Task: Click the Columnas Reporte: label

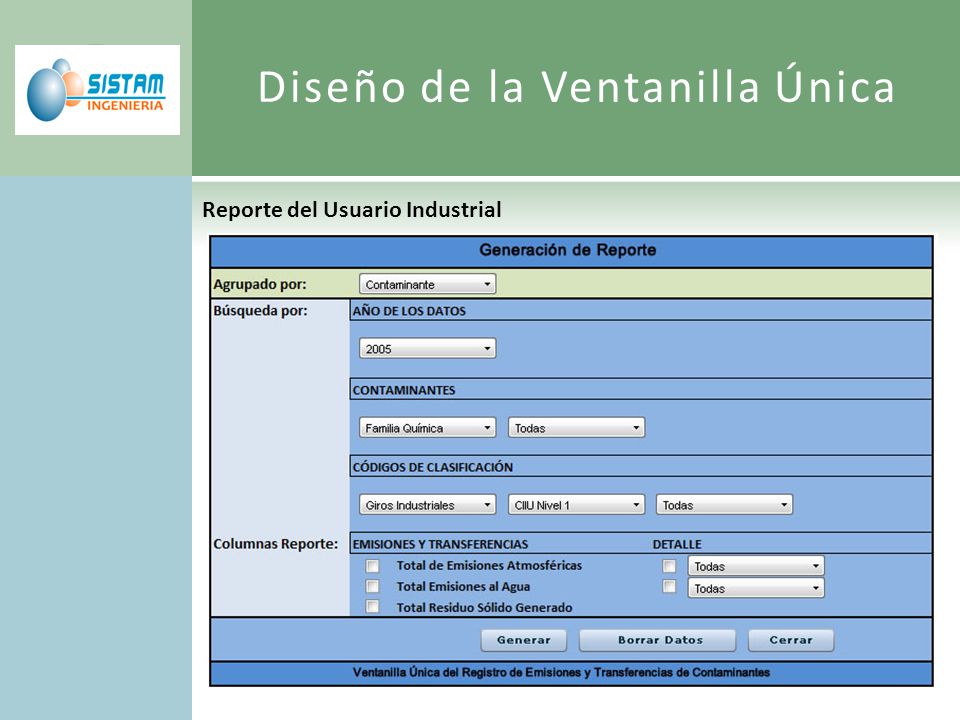Action: [276, 544]
